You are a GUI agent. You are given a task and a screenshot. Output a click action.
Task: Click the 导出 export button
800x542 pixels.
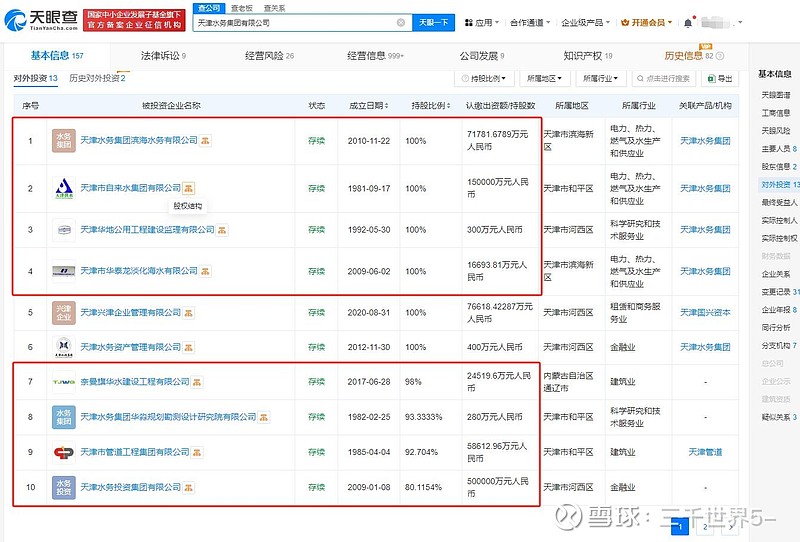(719, 79)
